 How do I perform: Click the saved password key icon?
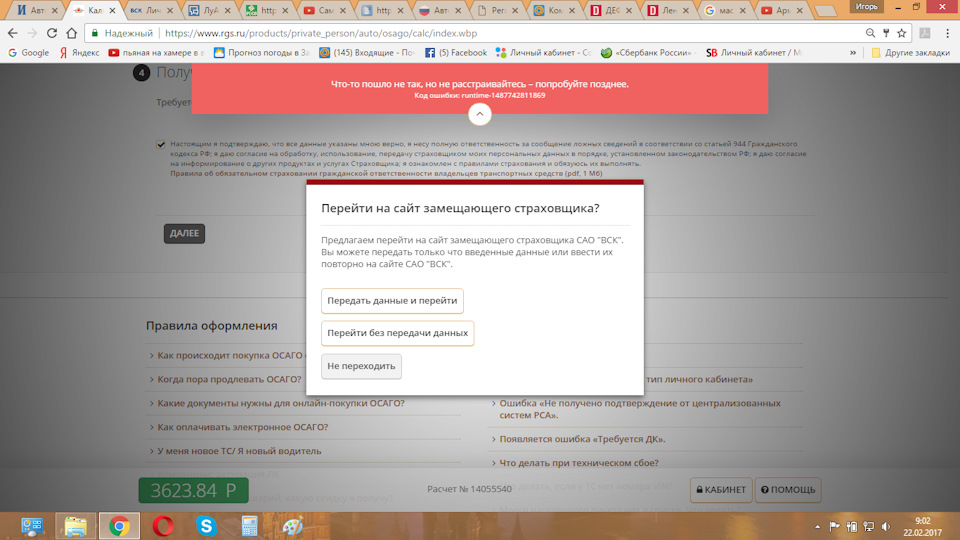886,33
